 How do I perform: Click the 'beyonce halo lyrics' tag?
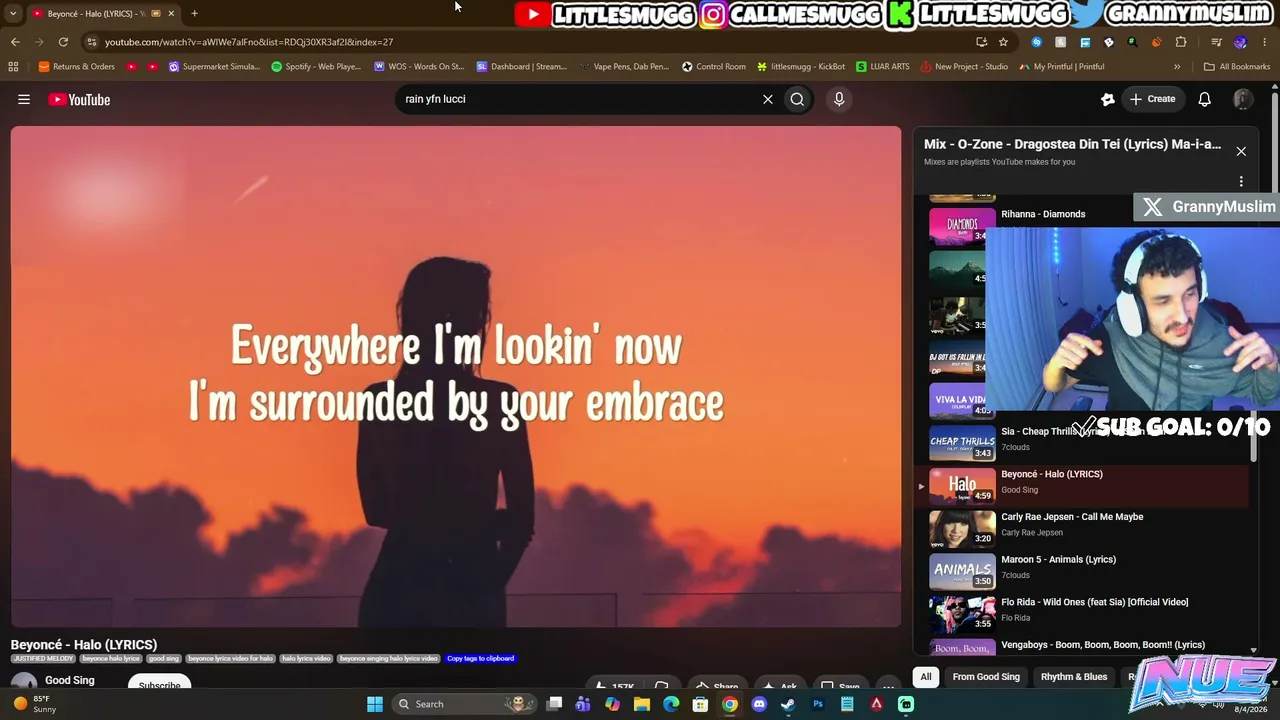(x=110, y=659)
